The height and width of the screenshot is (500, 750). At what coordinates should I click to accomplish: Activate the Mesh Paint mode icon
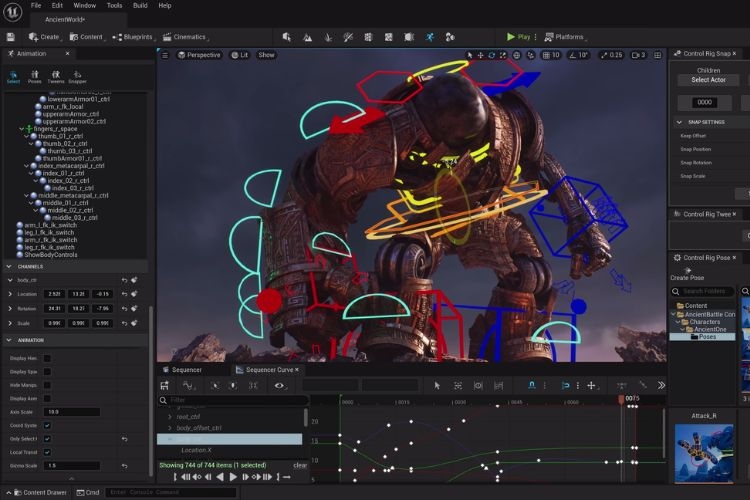[348, 37]
